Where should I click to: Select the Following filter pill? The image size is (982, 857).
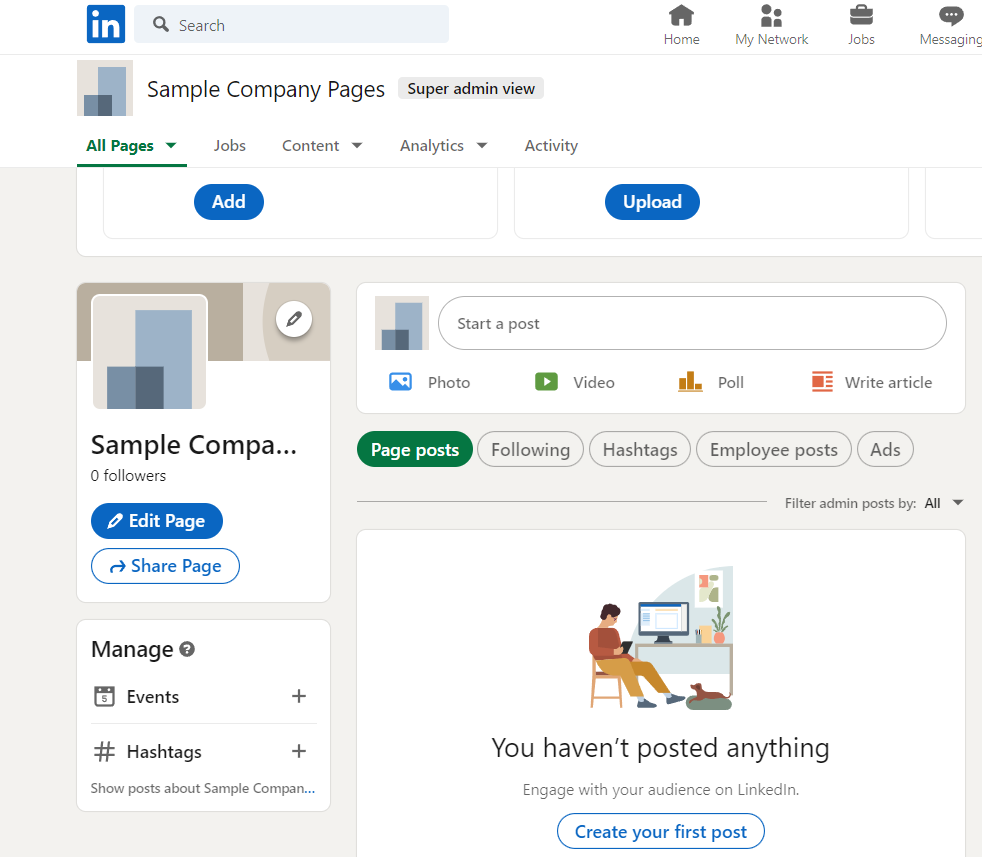tap(530, 449)
